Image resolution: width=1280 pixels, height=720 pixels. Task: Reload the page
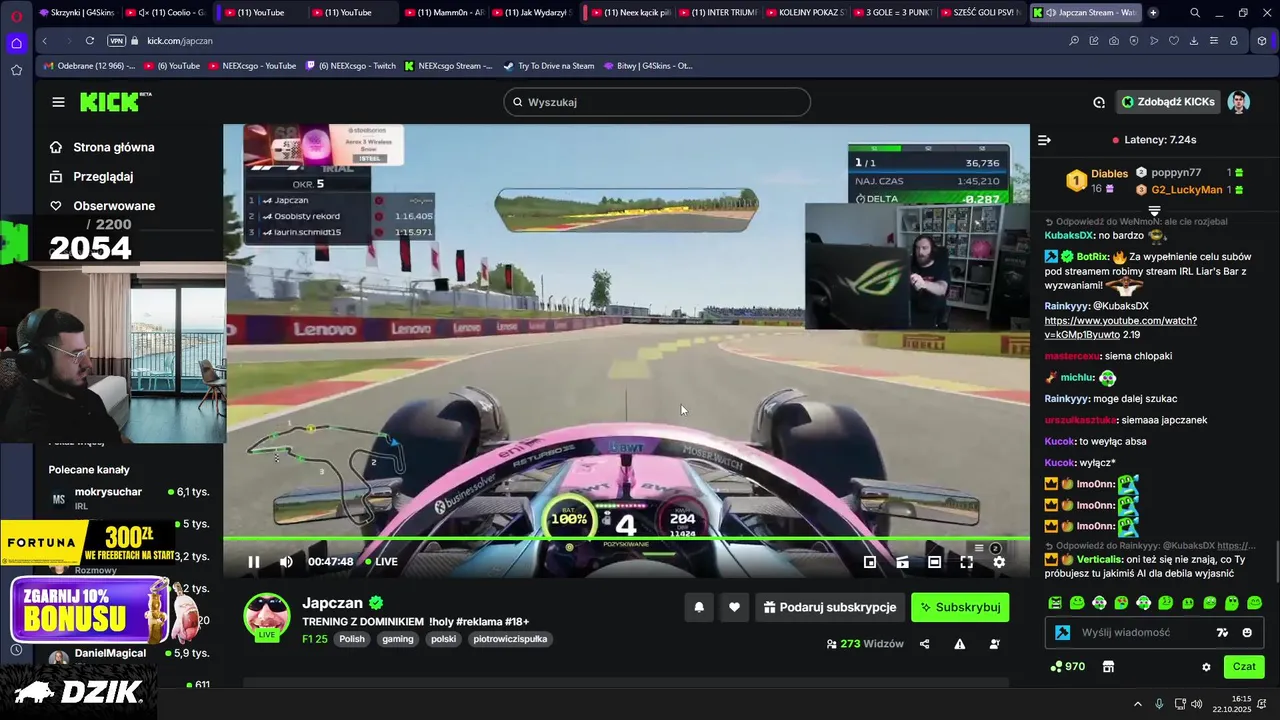pyautogui.click(x=90, y=41)
